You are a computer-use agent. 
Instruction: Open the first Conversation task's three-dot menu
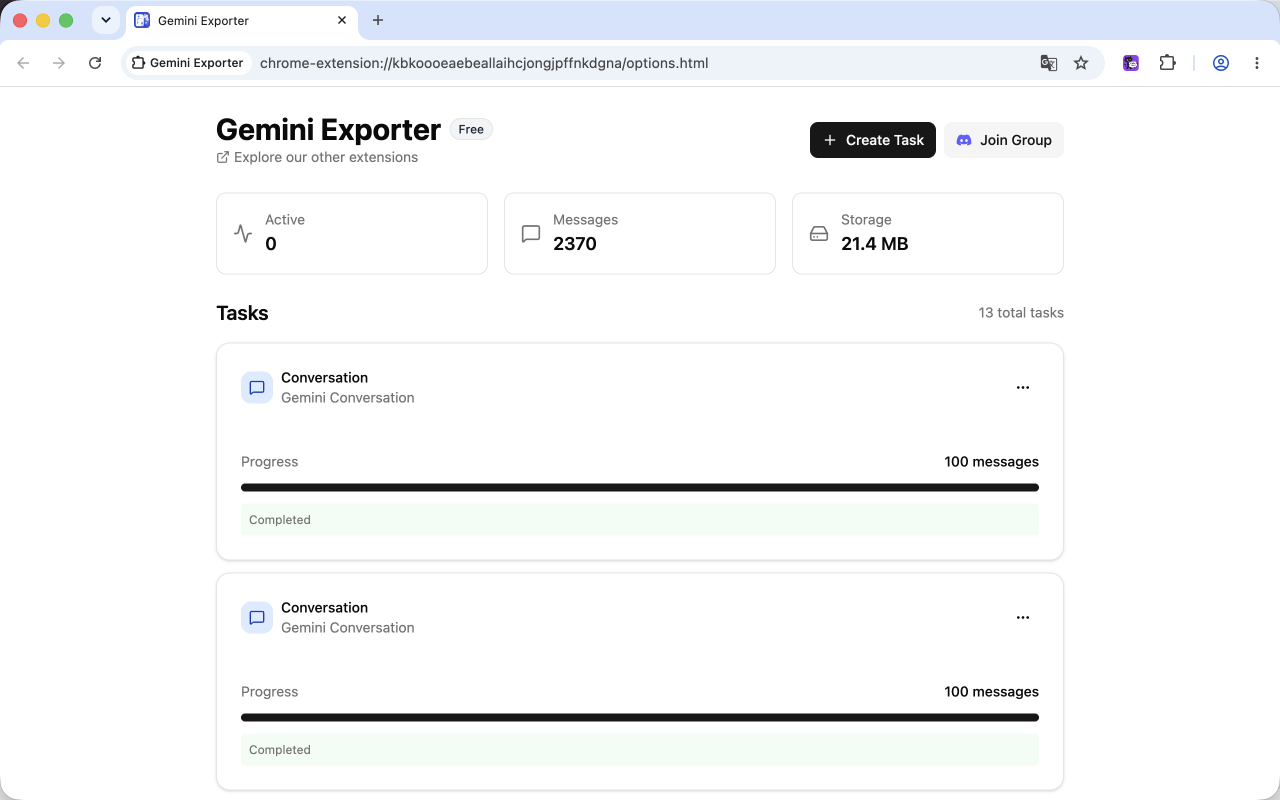point(1022,387)
